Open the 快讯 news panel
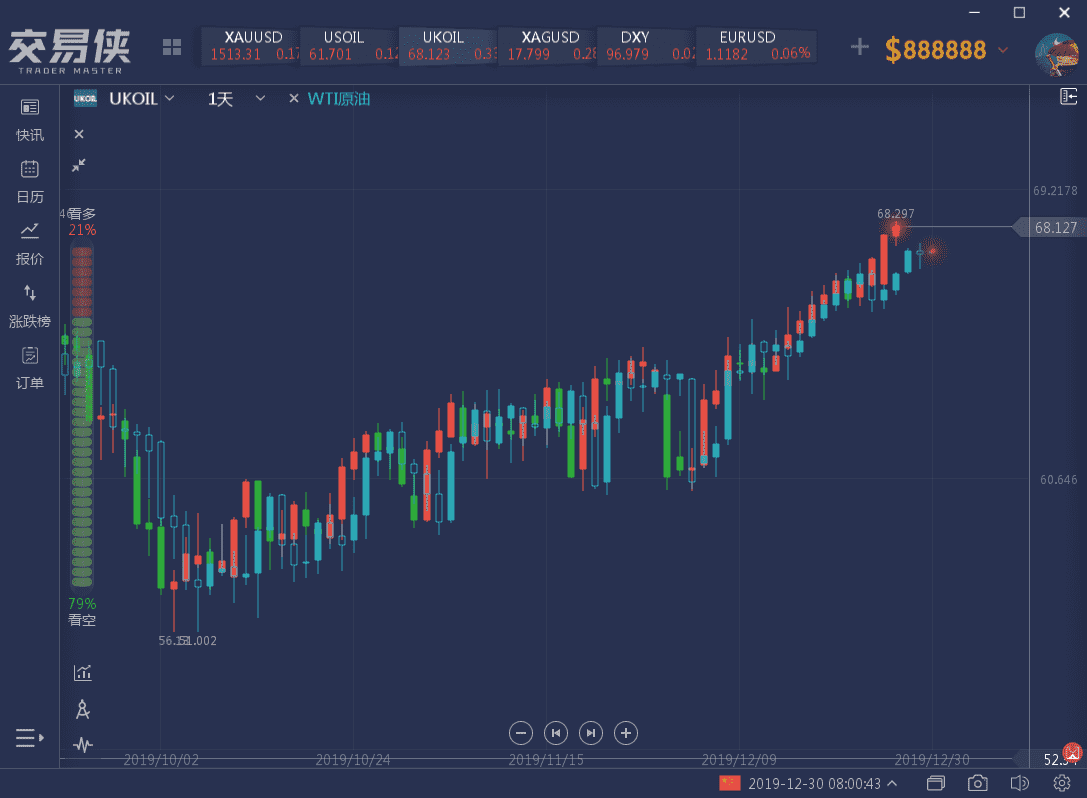This screenshot has width=1087, height=798. [x=30, y=119]
